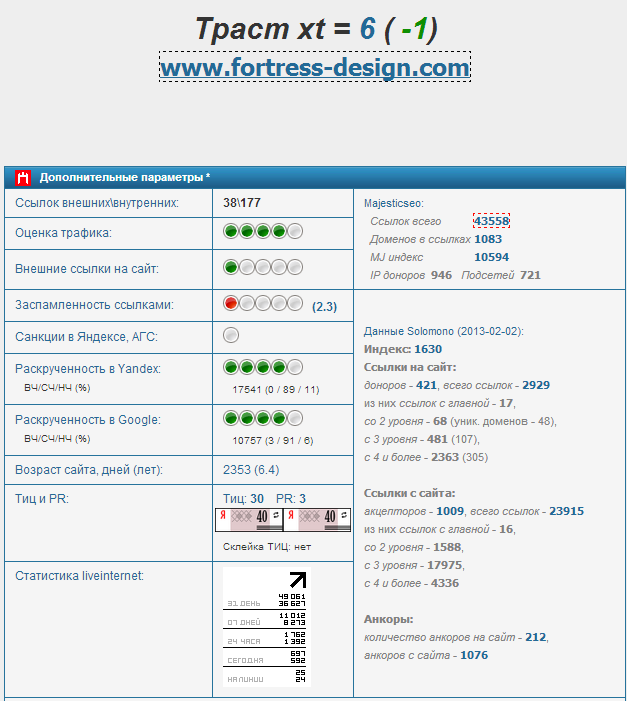
Task: Click the 'Тиц: 30' value
Action: (243, 498)
